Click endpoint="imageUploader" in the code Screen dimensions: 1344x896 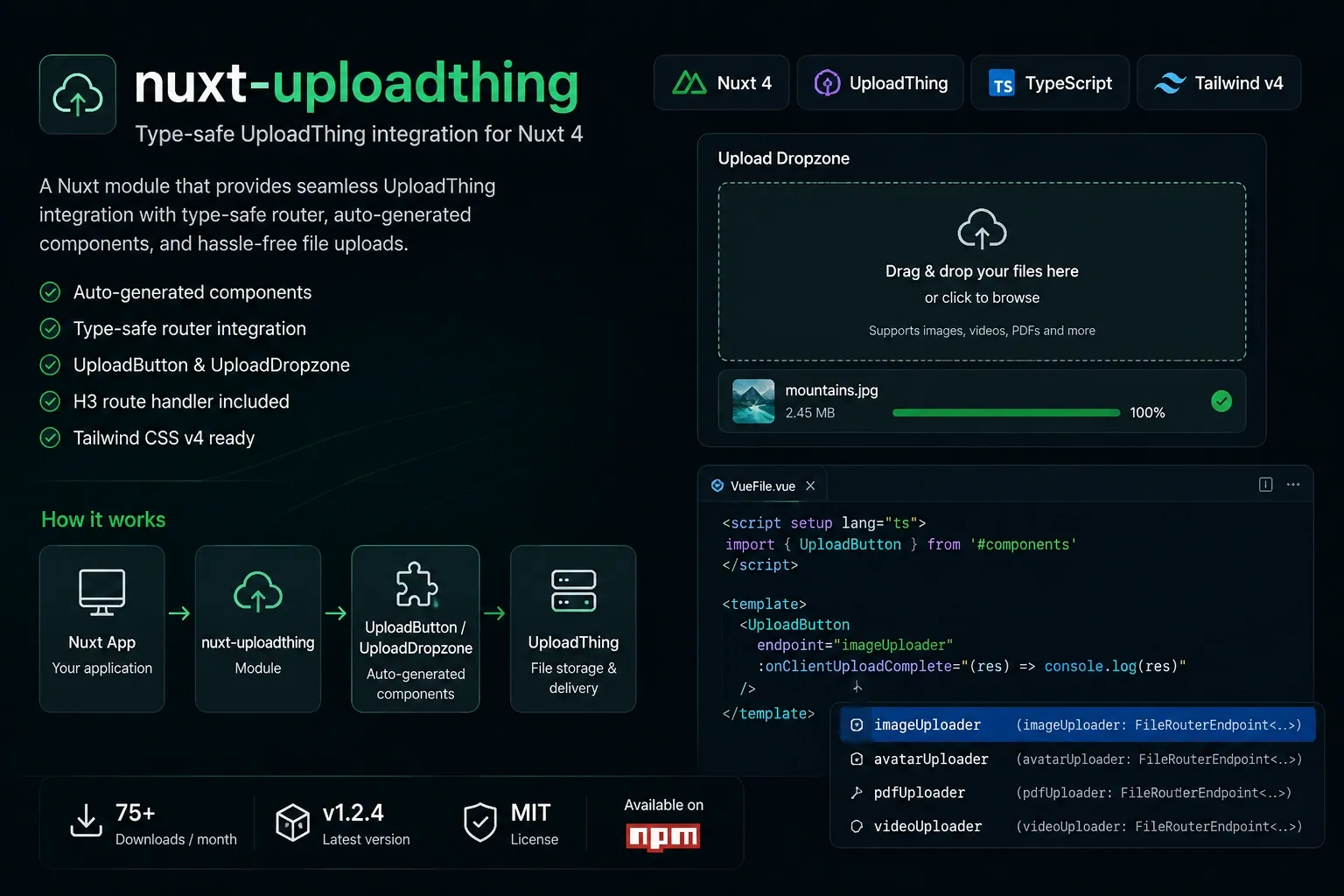tap(855, 646)
